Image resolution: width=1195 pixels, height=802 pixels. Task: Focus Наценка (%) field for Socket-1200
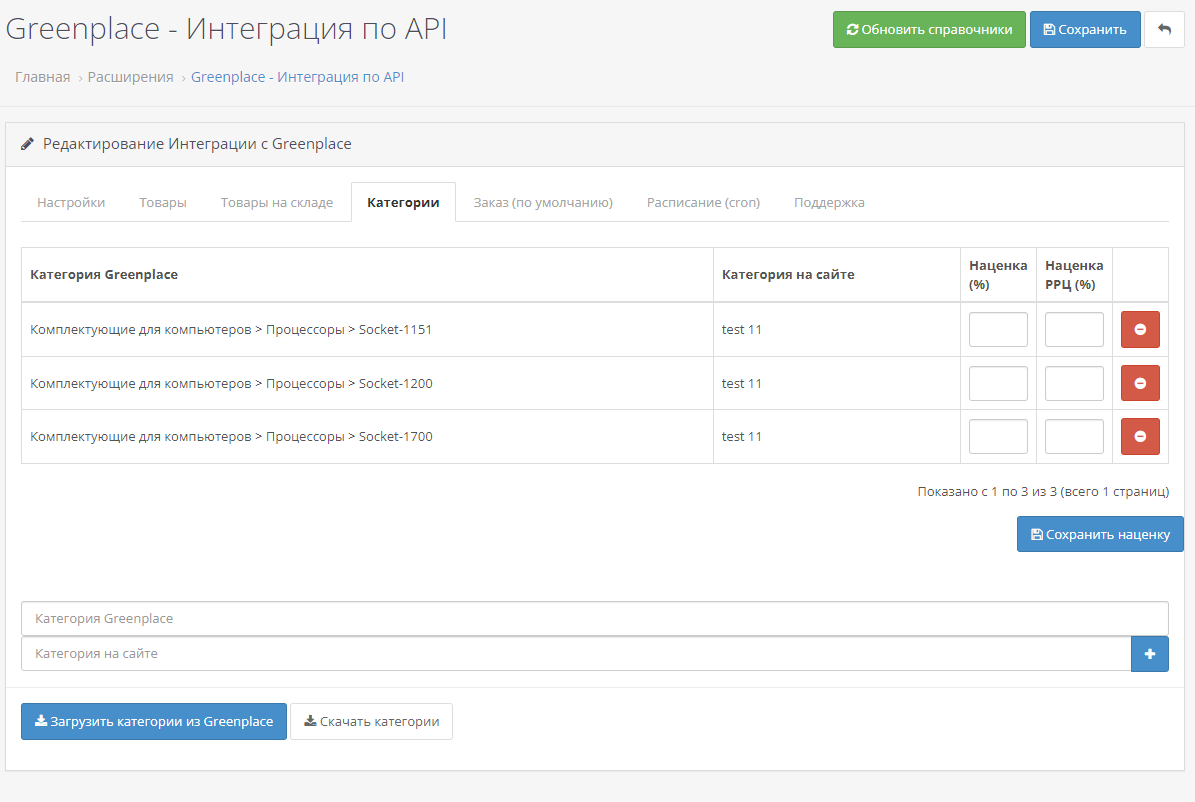coord(998,383)
